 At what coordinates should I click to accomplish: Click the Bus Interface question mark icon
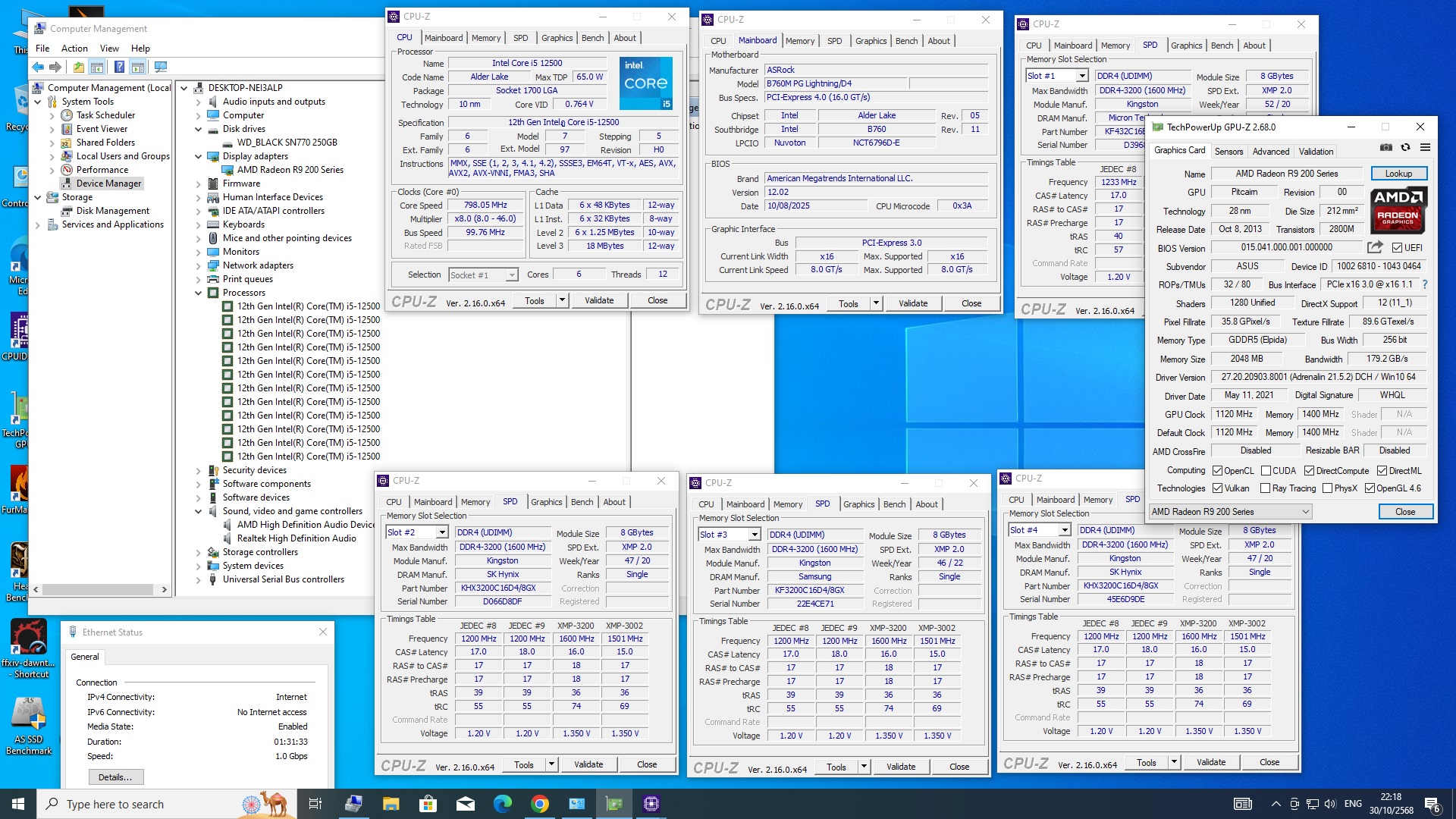click(1425, 284)
